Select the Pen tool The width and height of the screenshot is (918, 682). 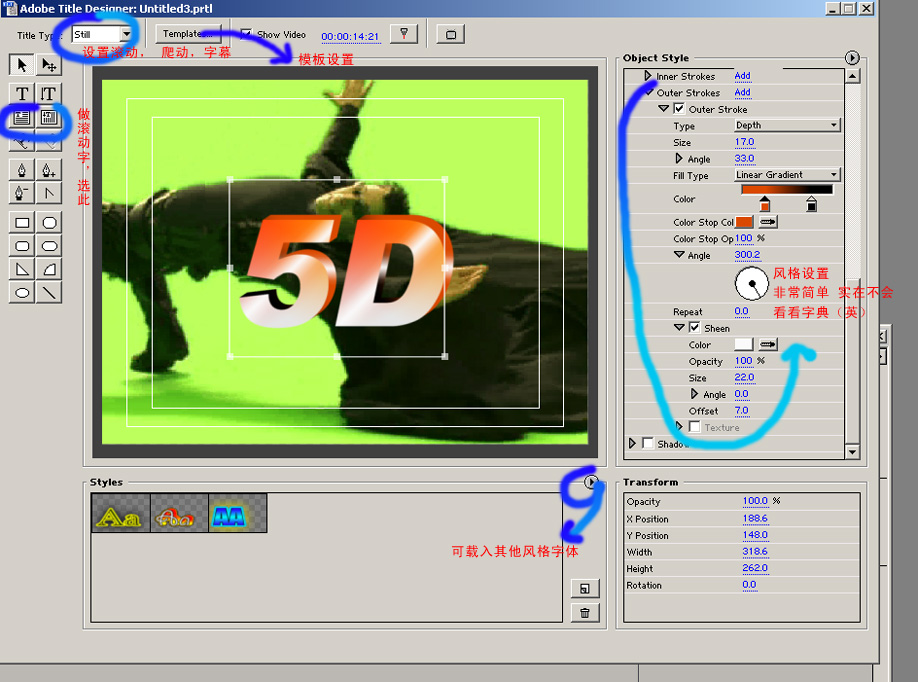[x=22, y=170]
